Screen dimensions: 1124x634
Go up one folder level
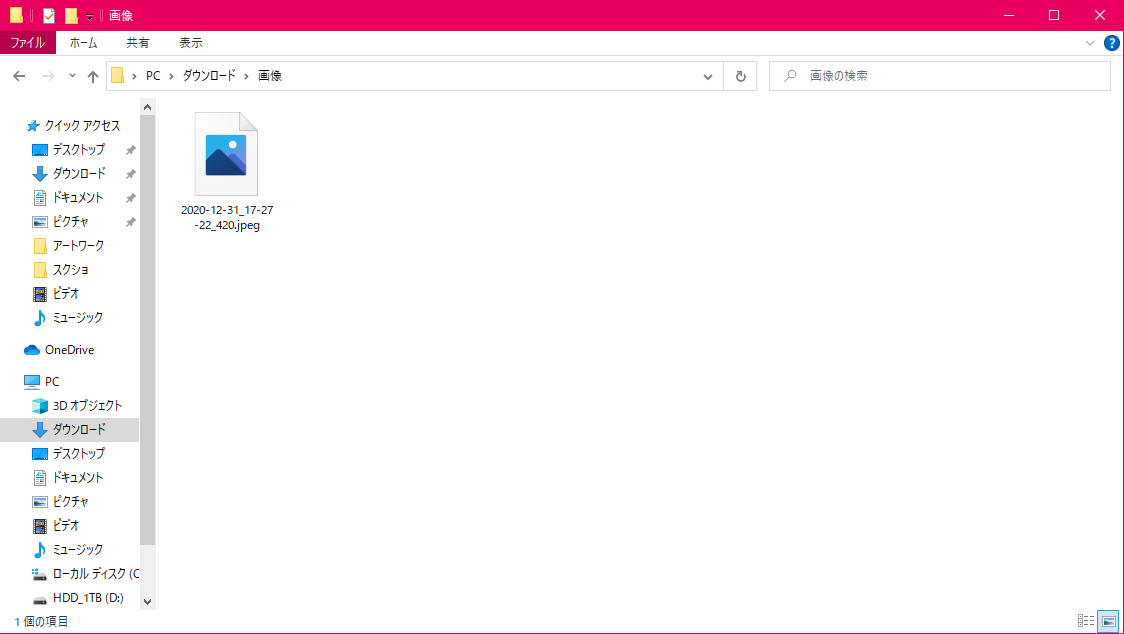tap(92, 76)
